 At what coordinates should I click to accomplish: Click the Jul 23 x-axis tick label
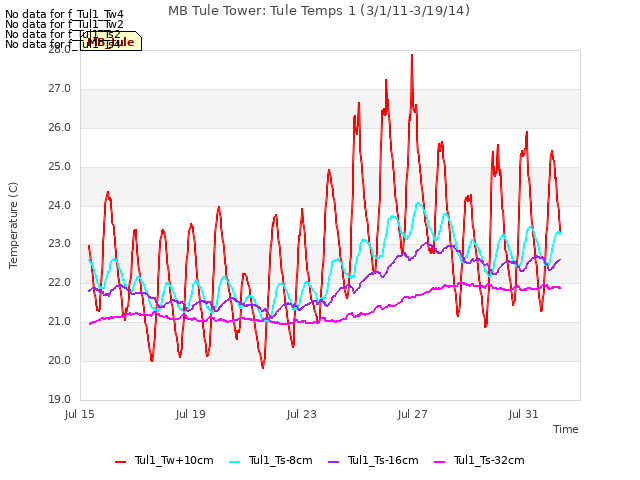pyautogui.click(x=302, y=414)
